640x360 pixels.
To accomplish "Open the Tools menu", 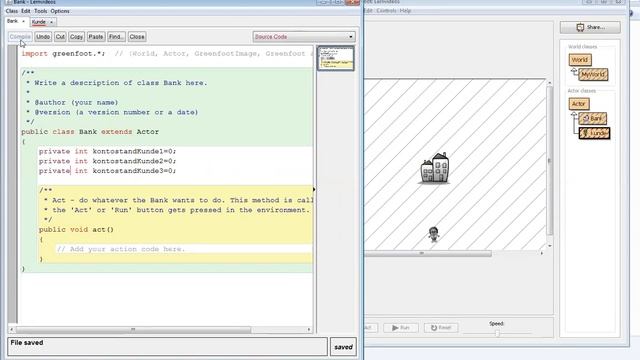I will pos(40,11).
